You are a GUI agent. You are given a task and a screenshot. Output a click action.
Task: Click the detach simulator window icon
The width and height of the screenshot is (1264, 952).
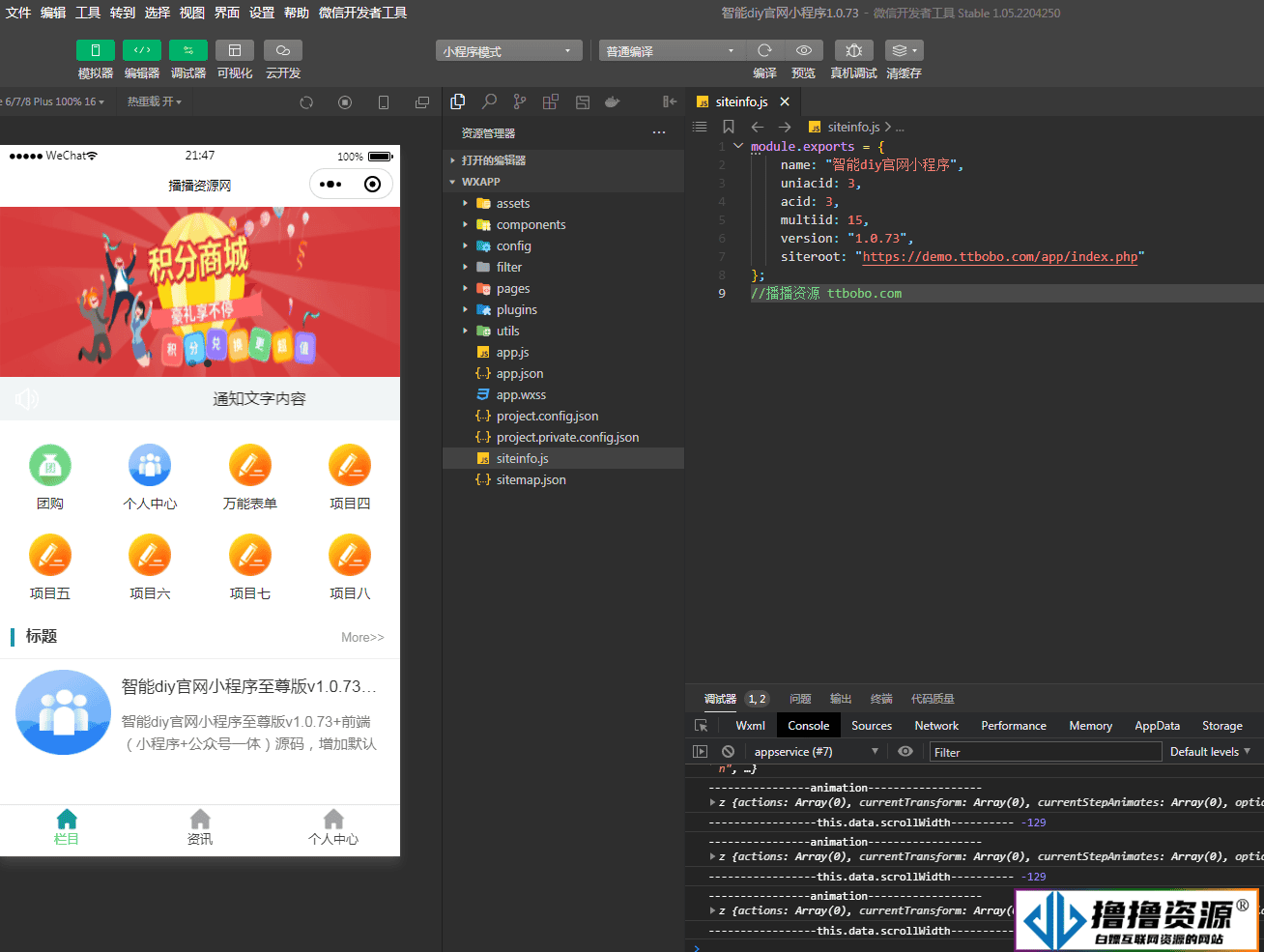(422, 102)
